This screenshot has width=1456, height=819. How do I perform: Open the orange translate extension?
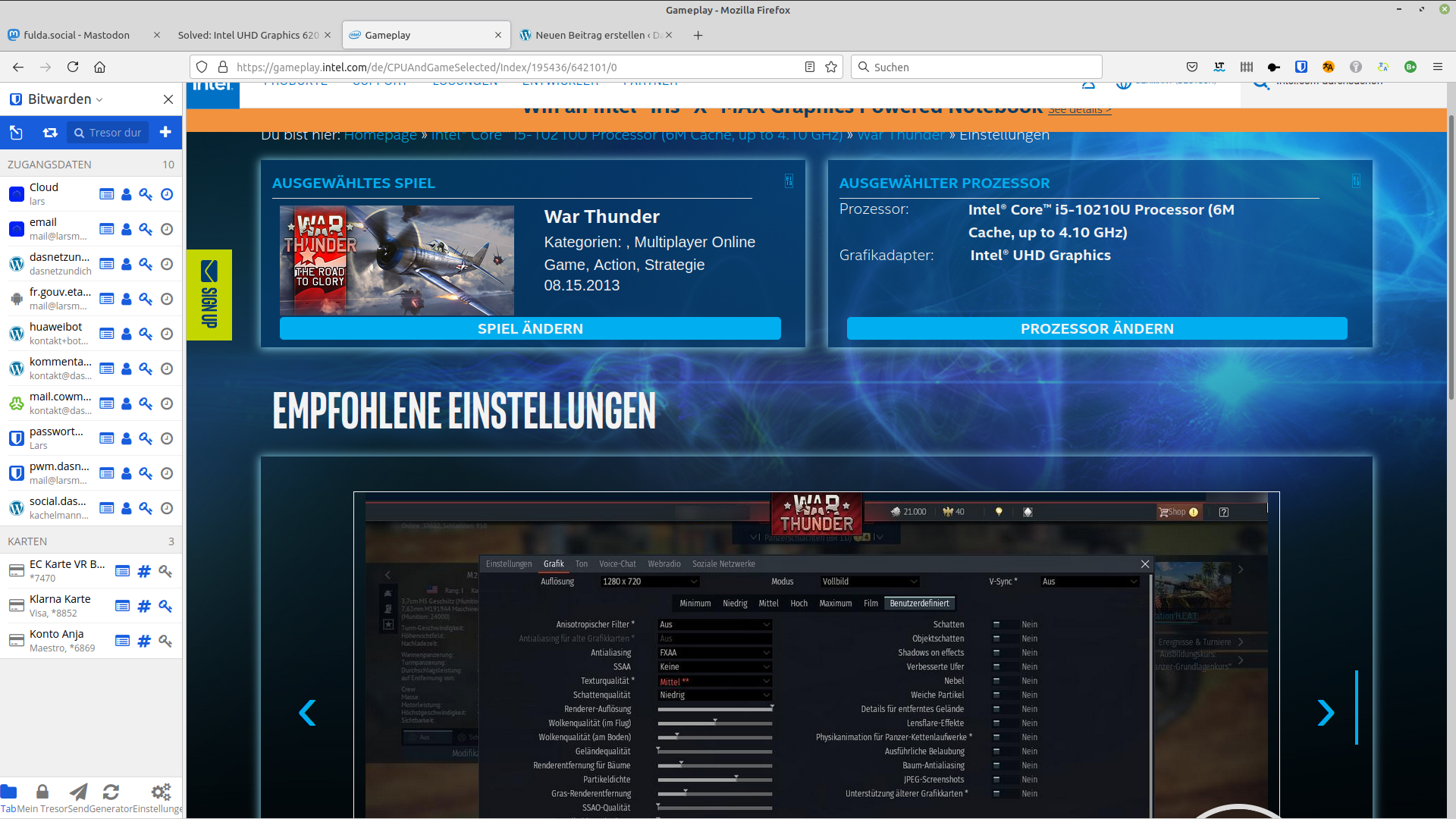1329,67
